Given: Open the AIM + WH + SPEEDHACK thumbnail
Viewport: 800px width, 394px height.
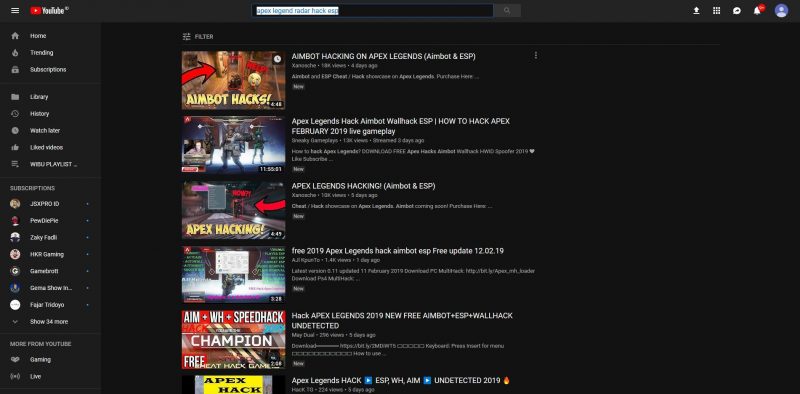Looking at the screenshot, I should 234,339.
